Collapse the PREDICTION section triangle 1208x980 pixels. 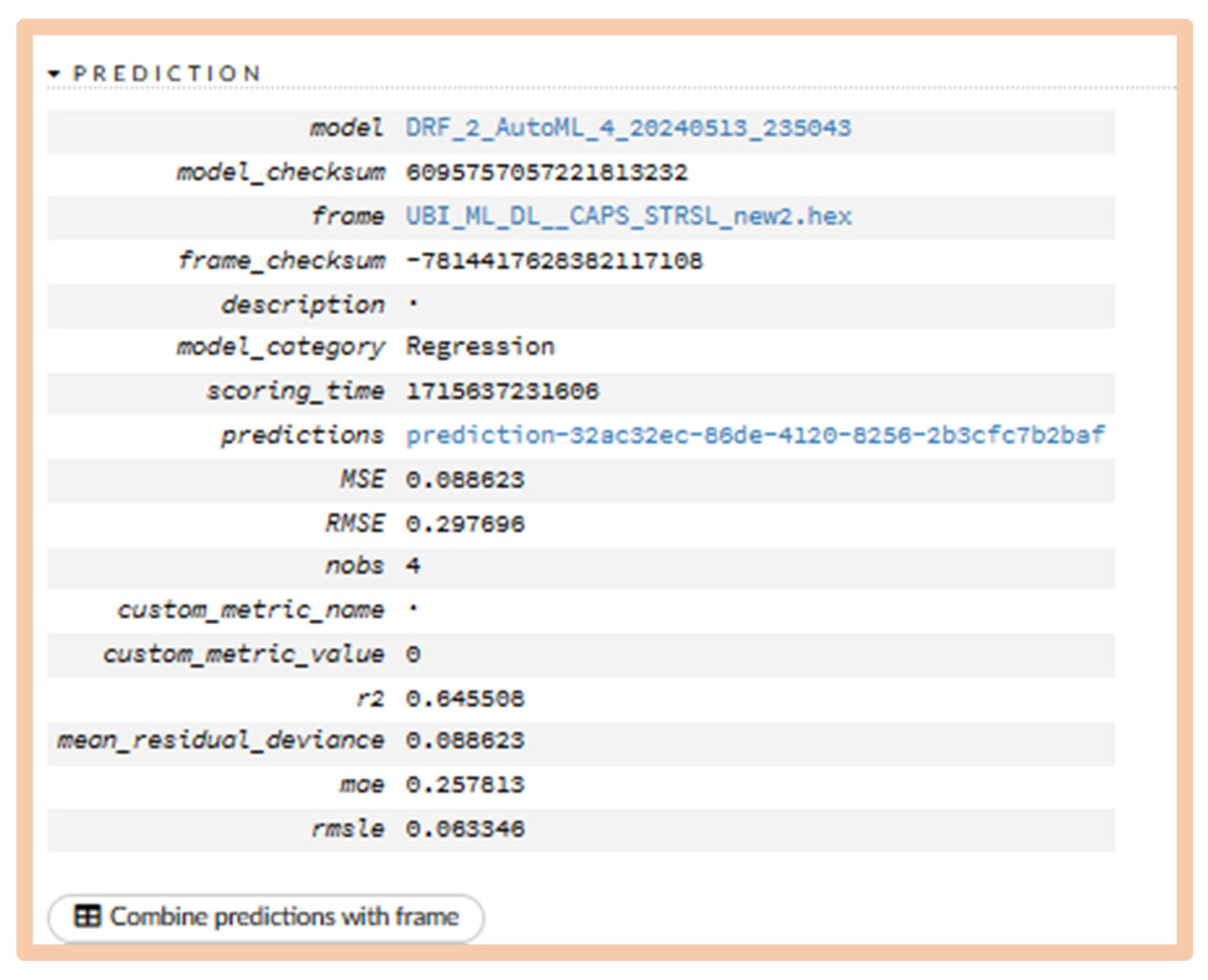pyautogui.click(x=54, y=74)
